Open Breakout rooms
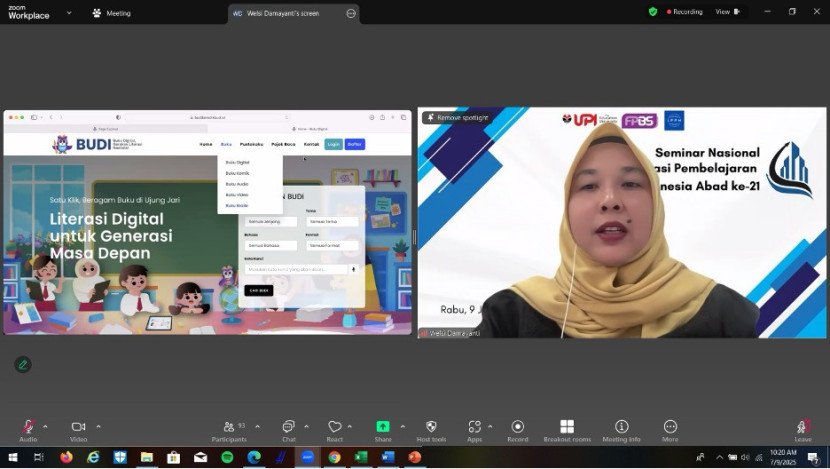The width and height of the screenshot is (830, 469). [567, 427]
